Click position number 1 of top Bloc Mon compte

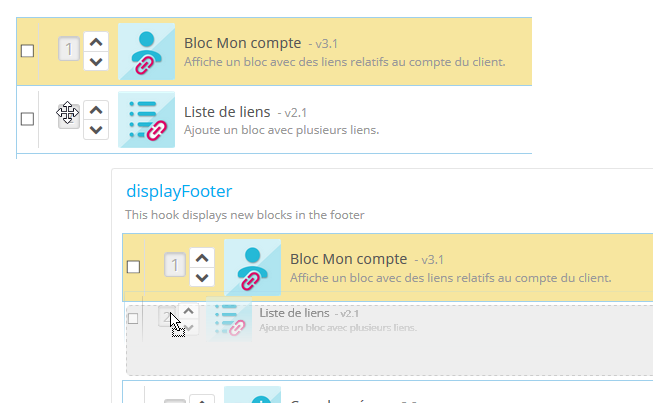coord(69,49)
